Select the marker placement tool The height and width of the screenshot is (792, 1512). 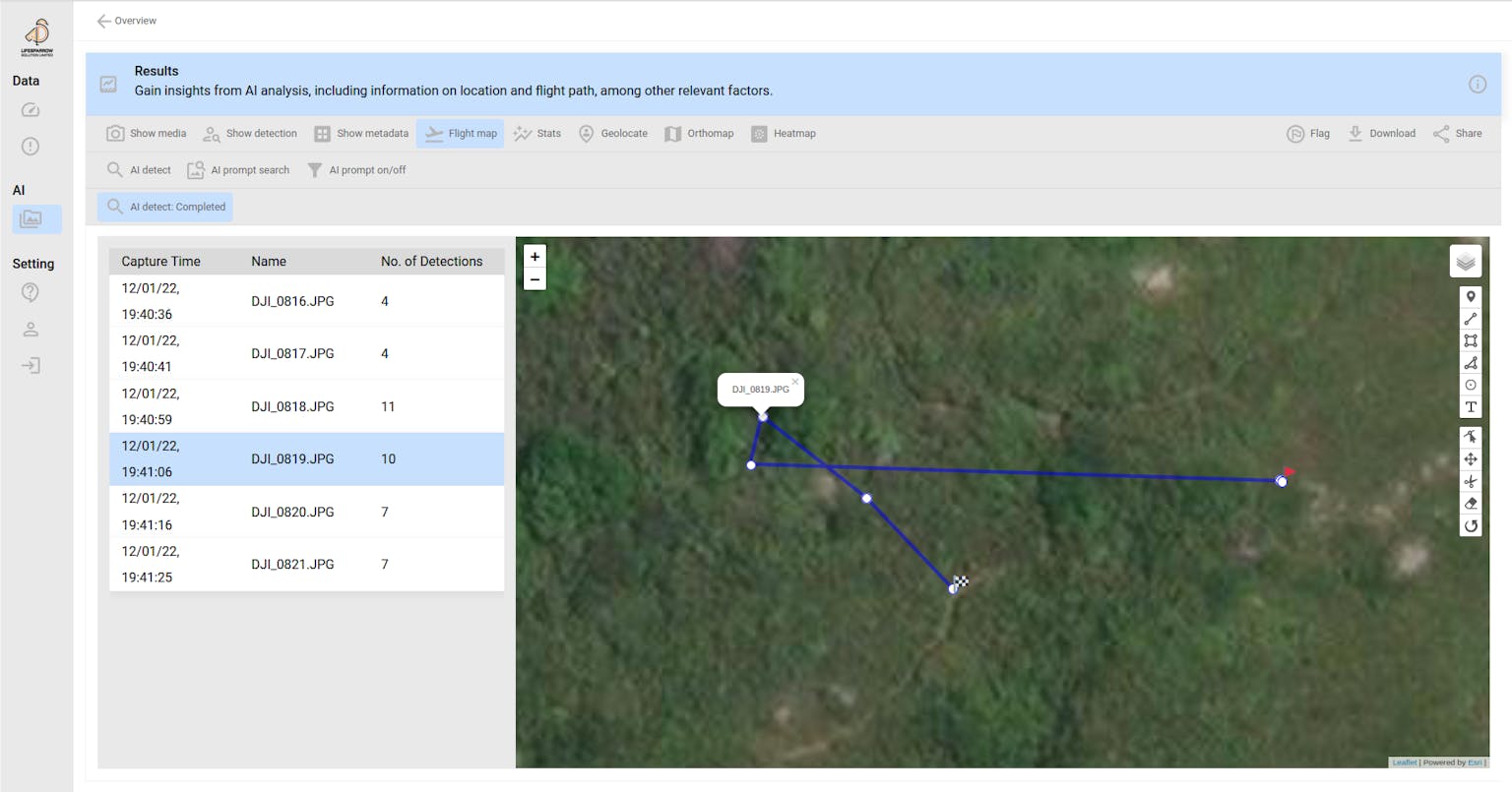click(x=1471, y=296)
